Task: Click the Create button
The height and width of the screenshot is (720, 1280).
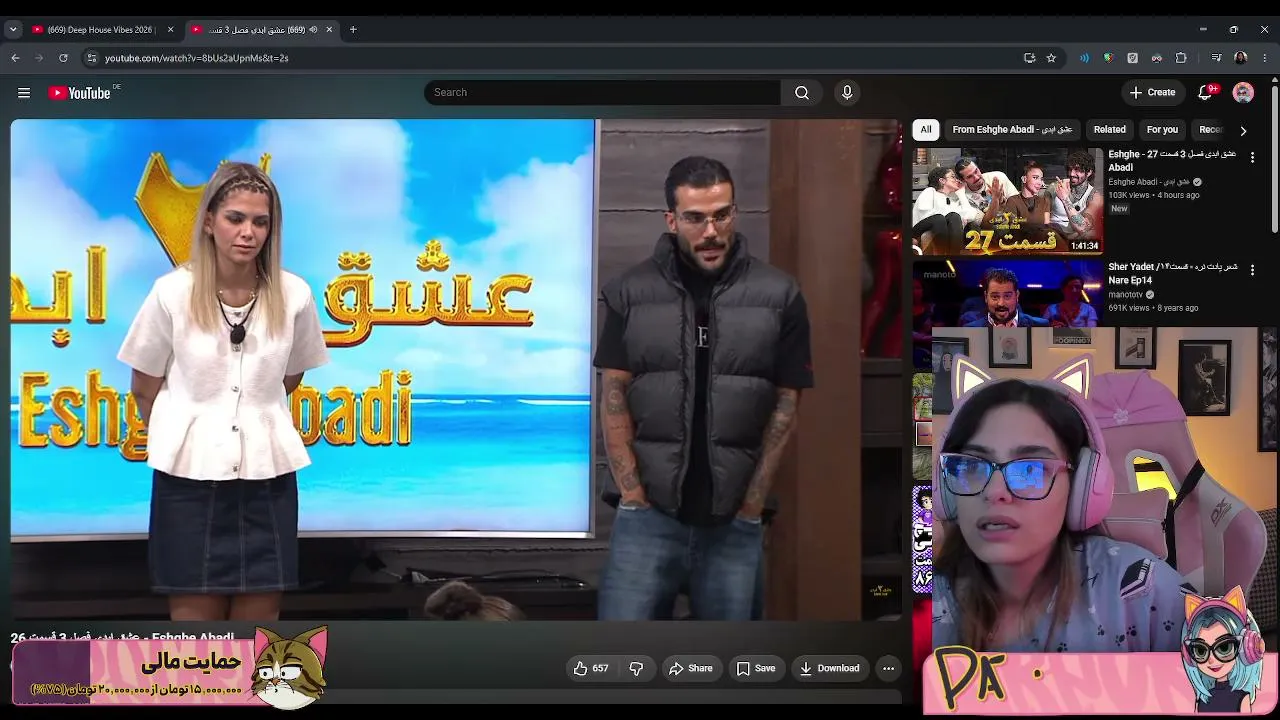Action: 1153,93
